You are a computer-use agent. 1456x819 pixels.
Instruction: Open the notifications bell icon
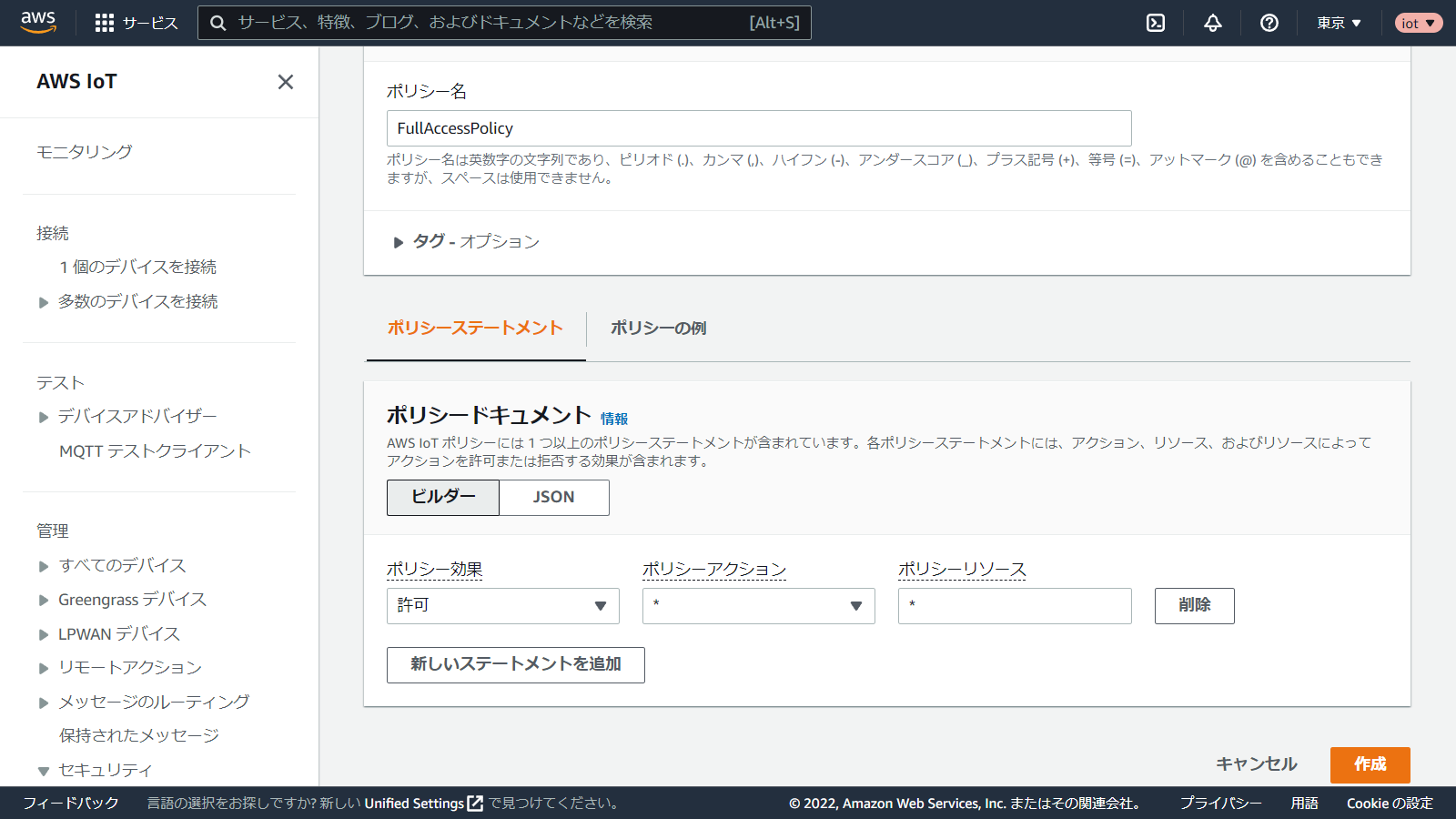1213,23
